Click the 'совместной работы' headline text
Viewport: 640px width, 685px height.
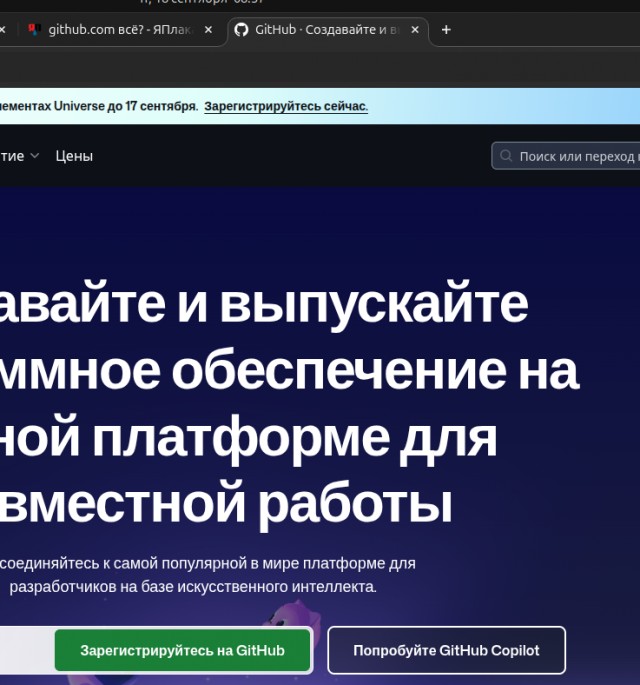[x=226, y=505]
